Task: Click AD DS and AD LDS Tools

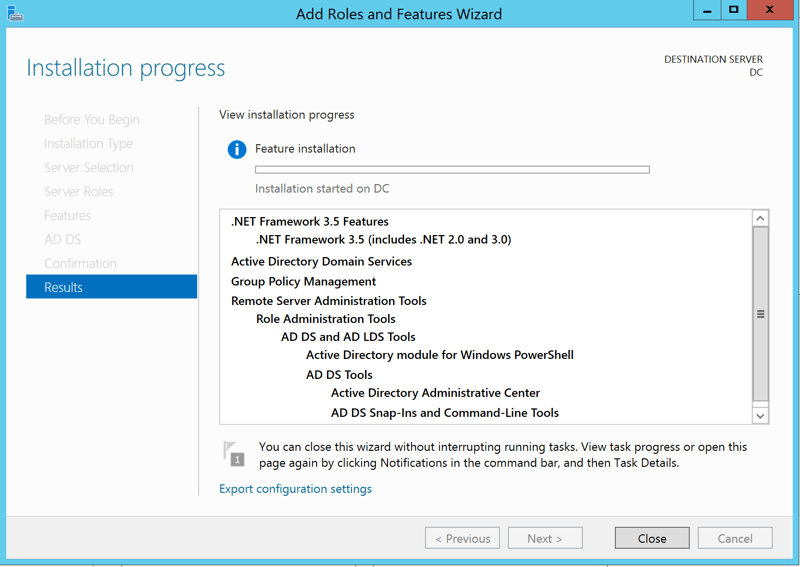Action: click(x=348, y=337)
